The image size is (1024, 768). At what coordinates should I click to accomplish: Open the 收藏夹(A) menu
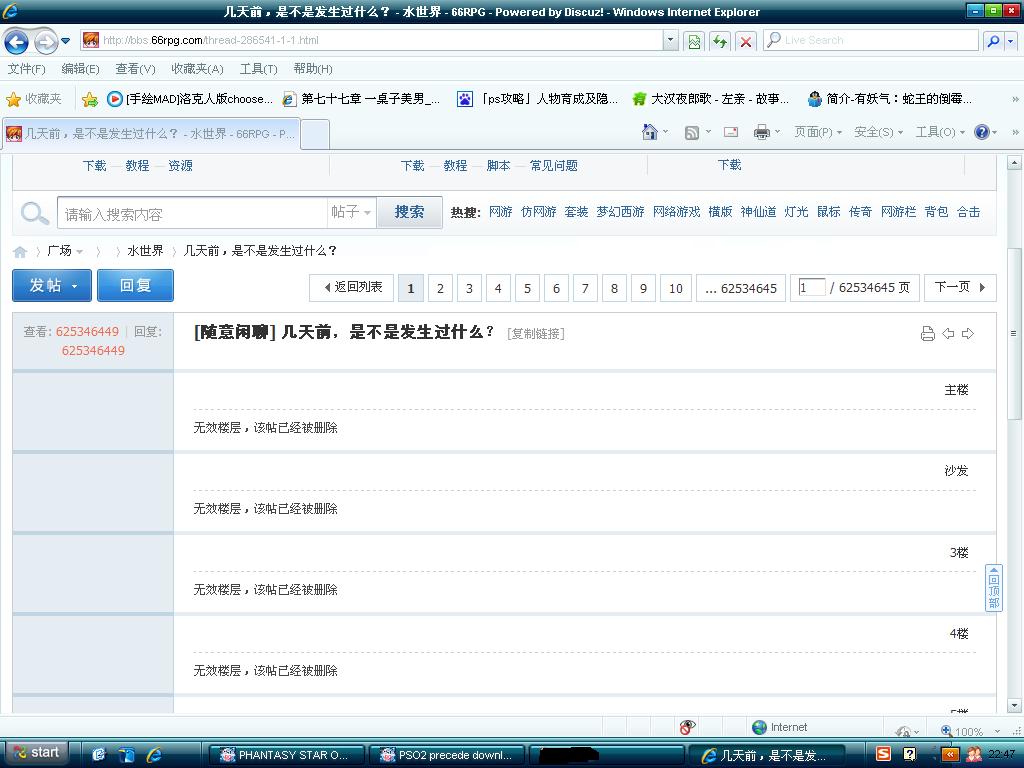[x=197, y=69]
